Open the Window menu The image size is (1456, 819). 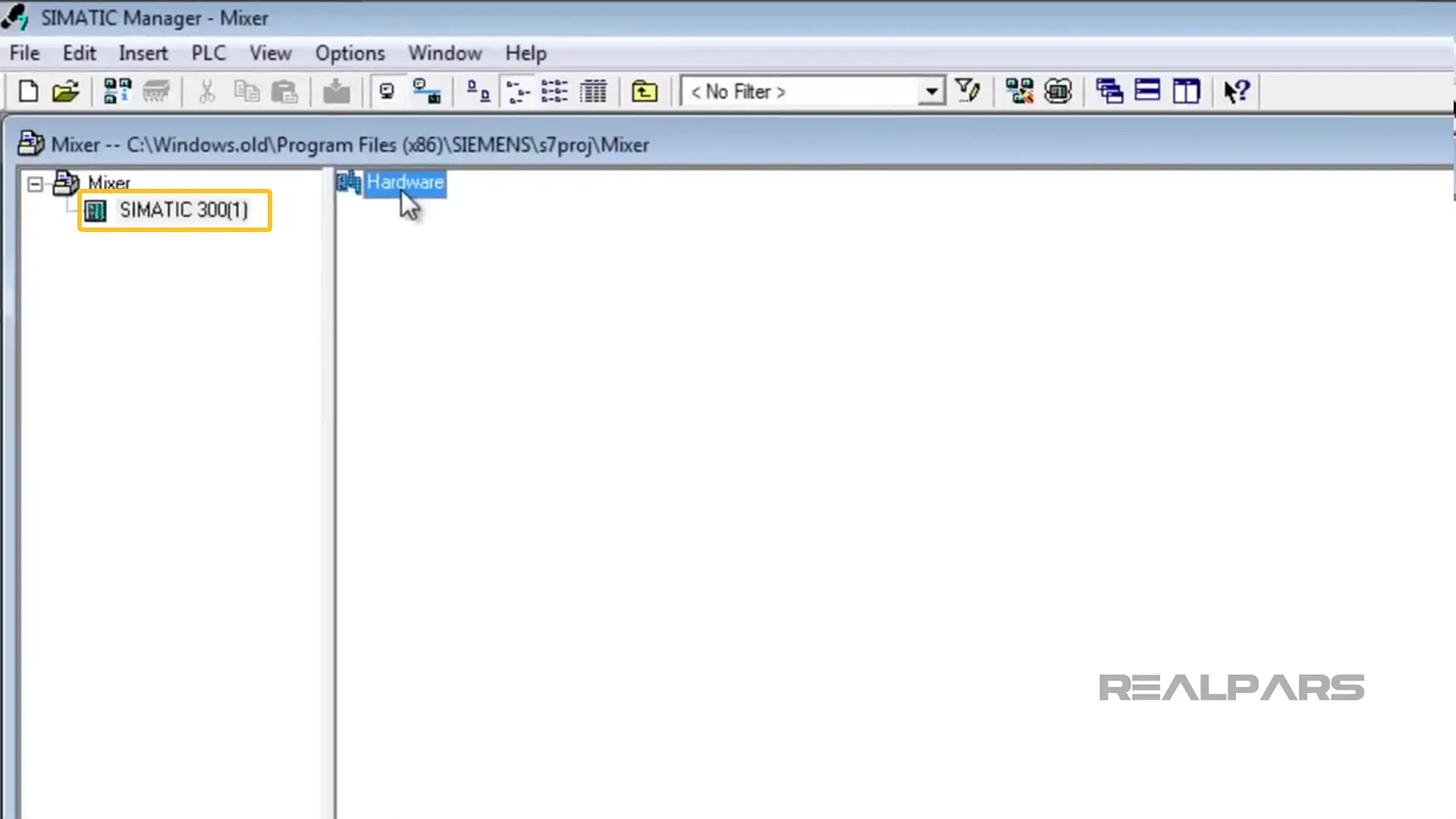point(445,53)
